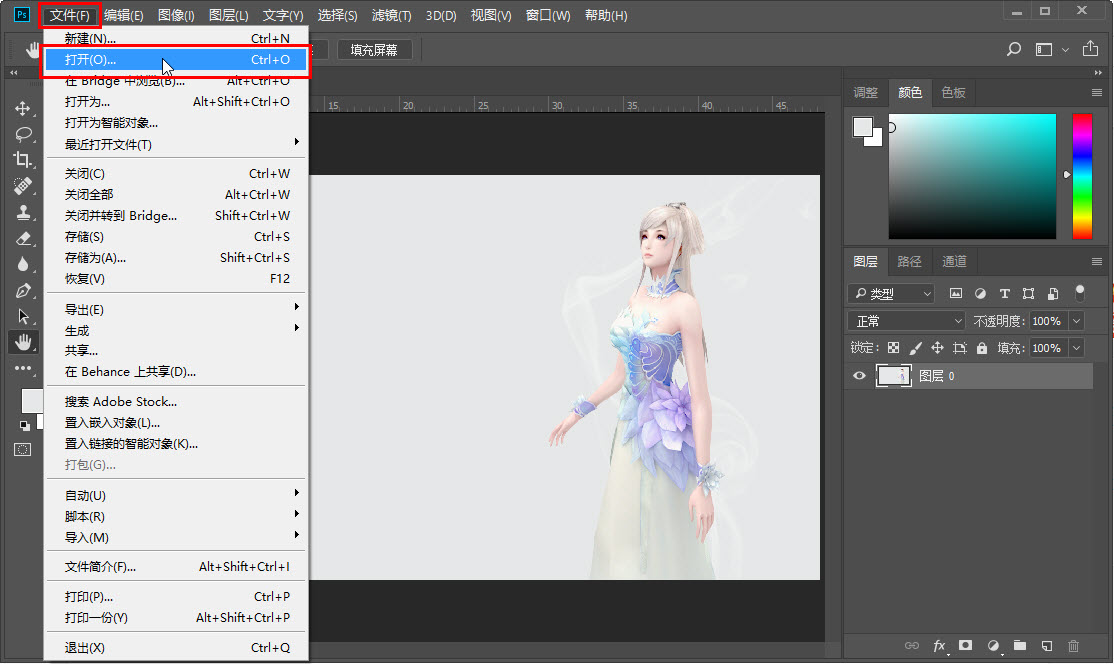The width and height of the screenshot is (1114, 664).
Task: Switch to the 色板 tab
Action: pos(953,92)
